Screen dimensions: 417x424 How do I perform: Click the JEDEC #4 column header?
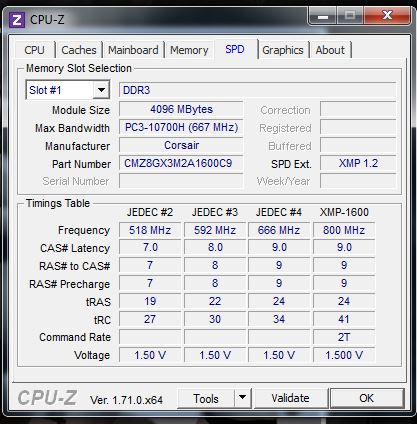pos(279,212)
